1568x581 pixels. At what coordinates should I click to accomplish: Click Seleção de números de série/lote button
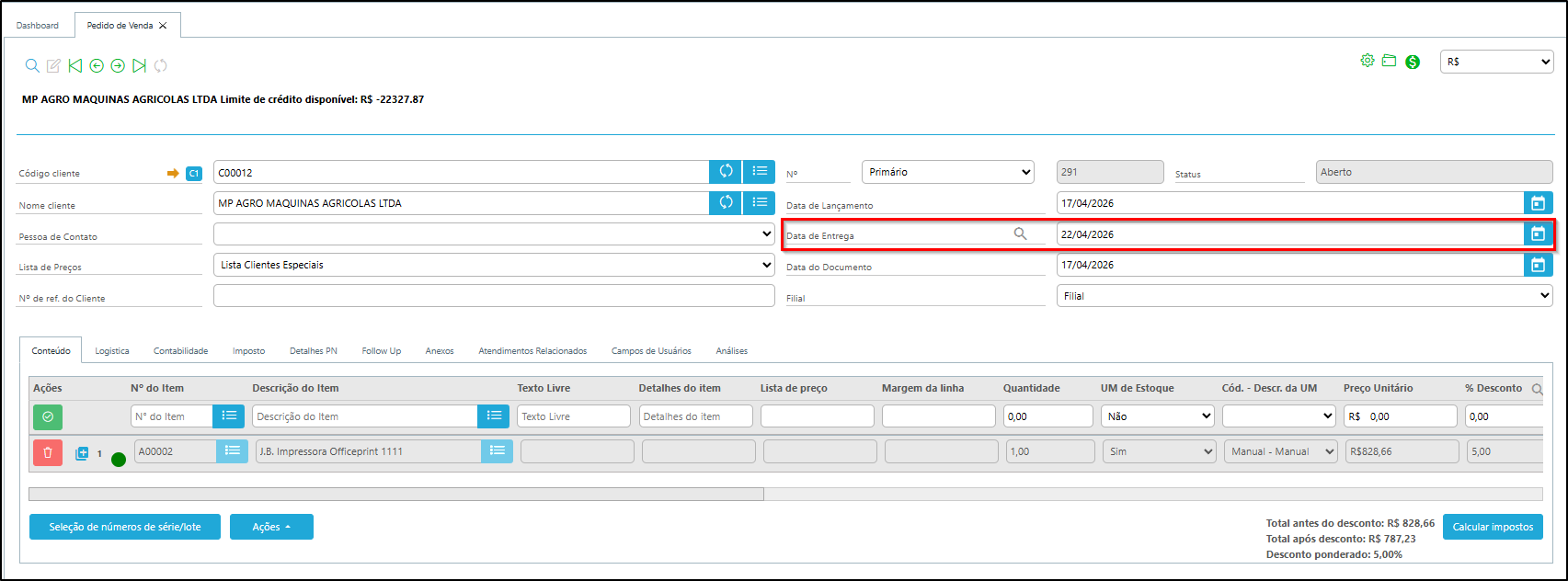[125, 527]
